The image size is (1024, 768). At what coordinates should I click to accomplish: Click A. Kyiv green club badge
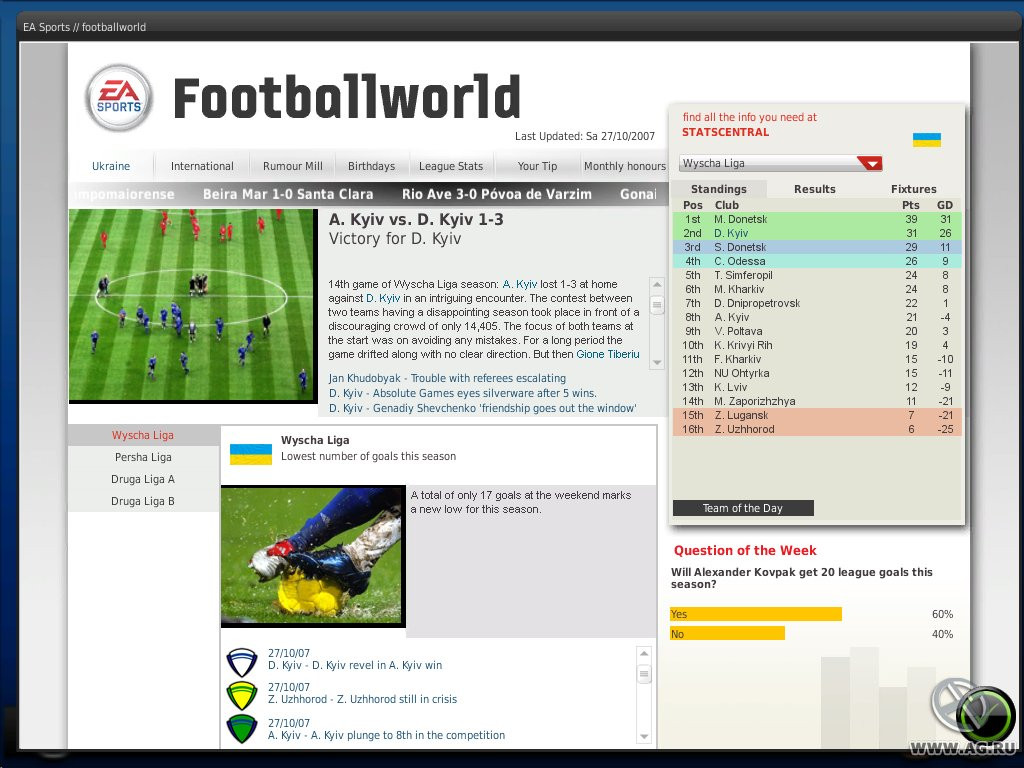(x=242, y=729)
